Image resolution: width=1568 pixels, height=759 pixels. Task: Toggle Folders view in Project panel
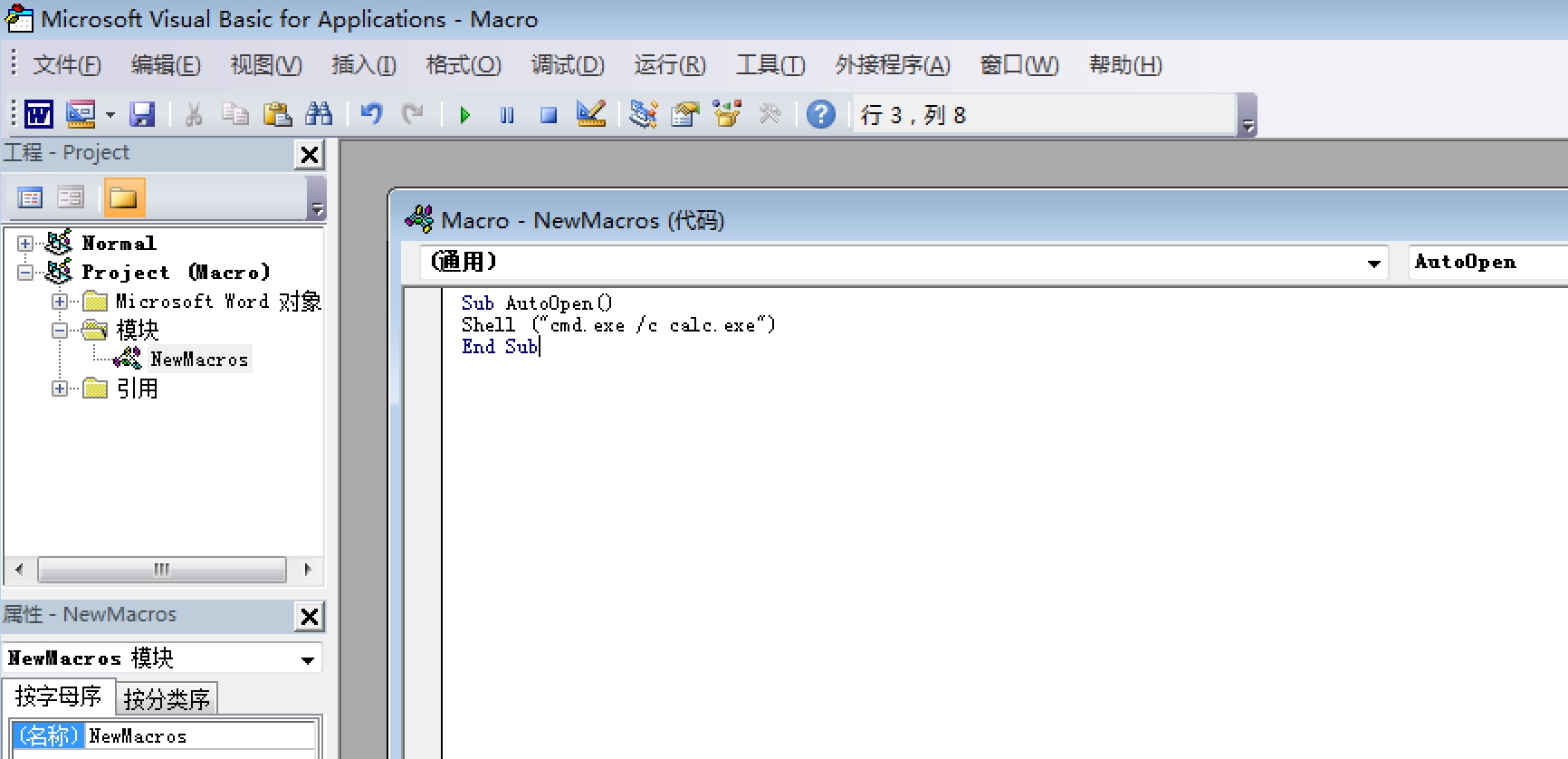(124, 197)
